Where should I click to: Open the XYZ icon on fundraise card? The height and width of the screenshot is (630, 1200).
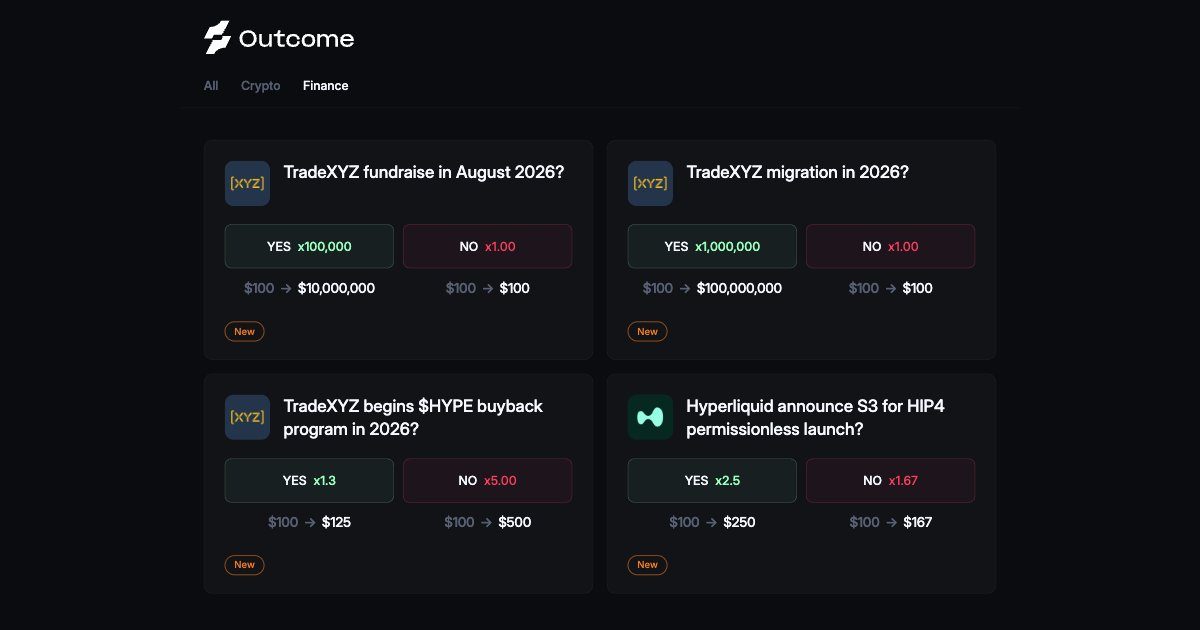(247, 184)
